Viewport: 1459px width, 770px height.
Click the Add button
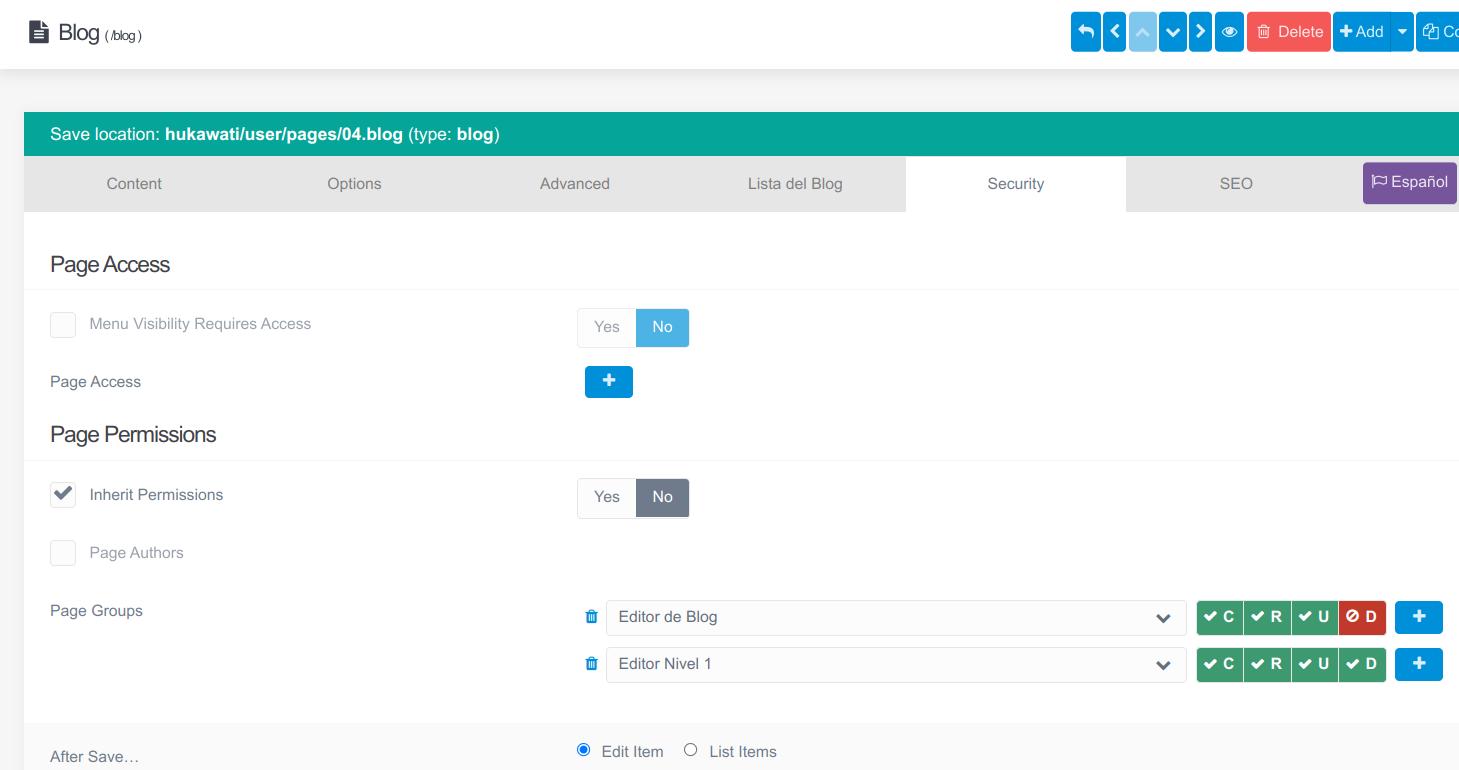1362,32
